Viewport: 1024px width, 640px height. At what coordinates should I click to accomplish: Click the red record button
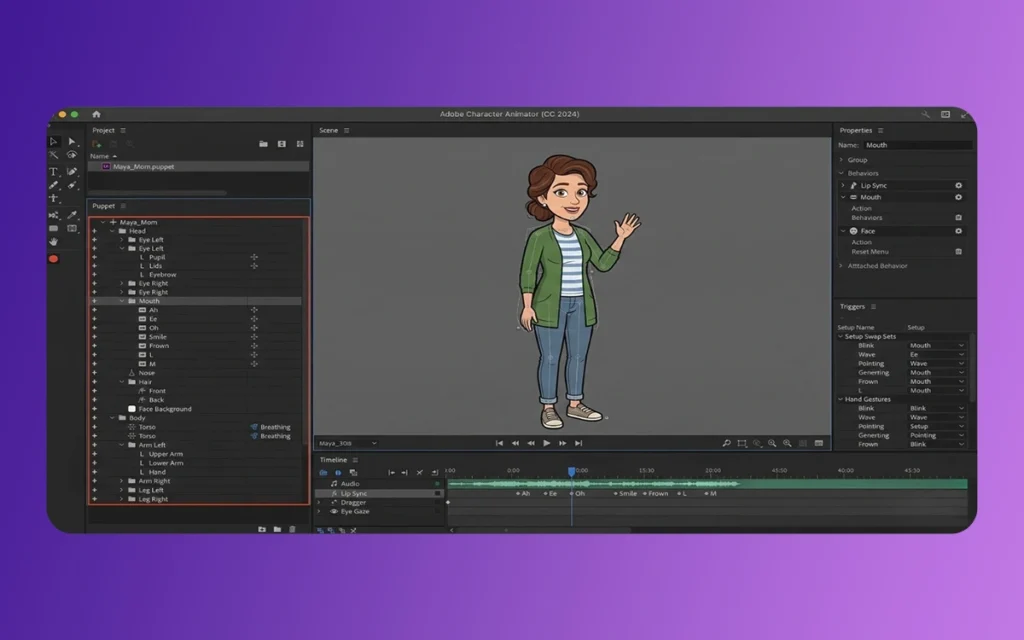click(53, 259)
